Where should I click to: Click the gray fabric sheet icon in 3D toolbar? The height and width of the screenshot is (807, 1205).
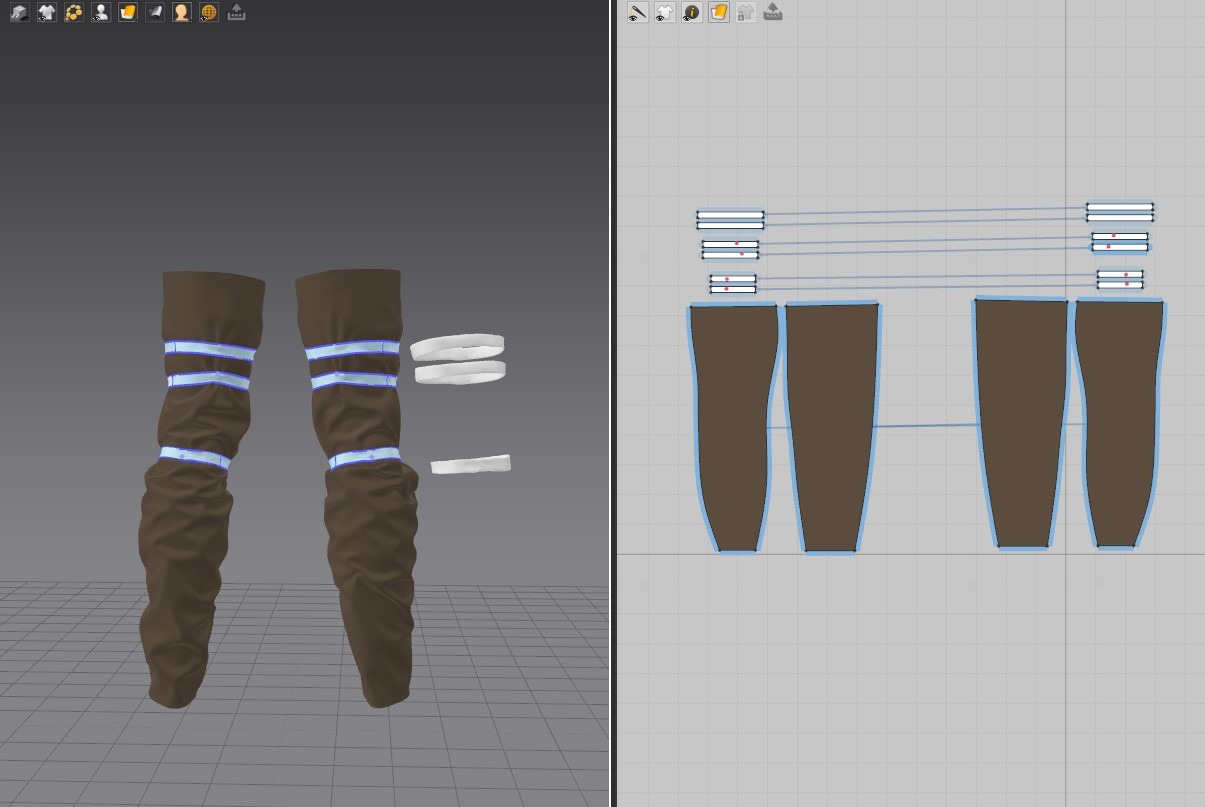[155, 13]
